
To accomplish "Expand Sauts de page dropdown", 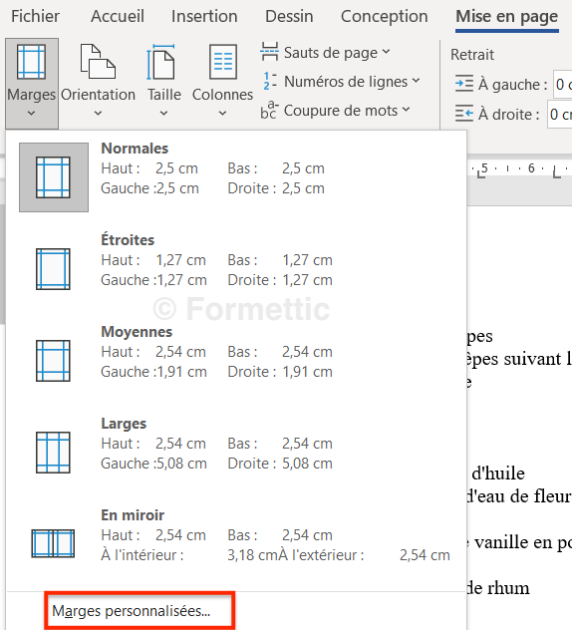I will [325, 53].
